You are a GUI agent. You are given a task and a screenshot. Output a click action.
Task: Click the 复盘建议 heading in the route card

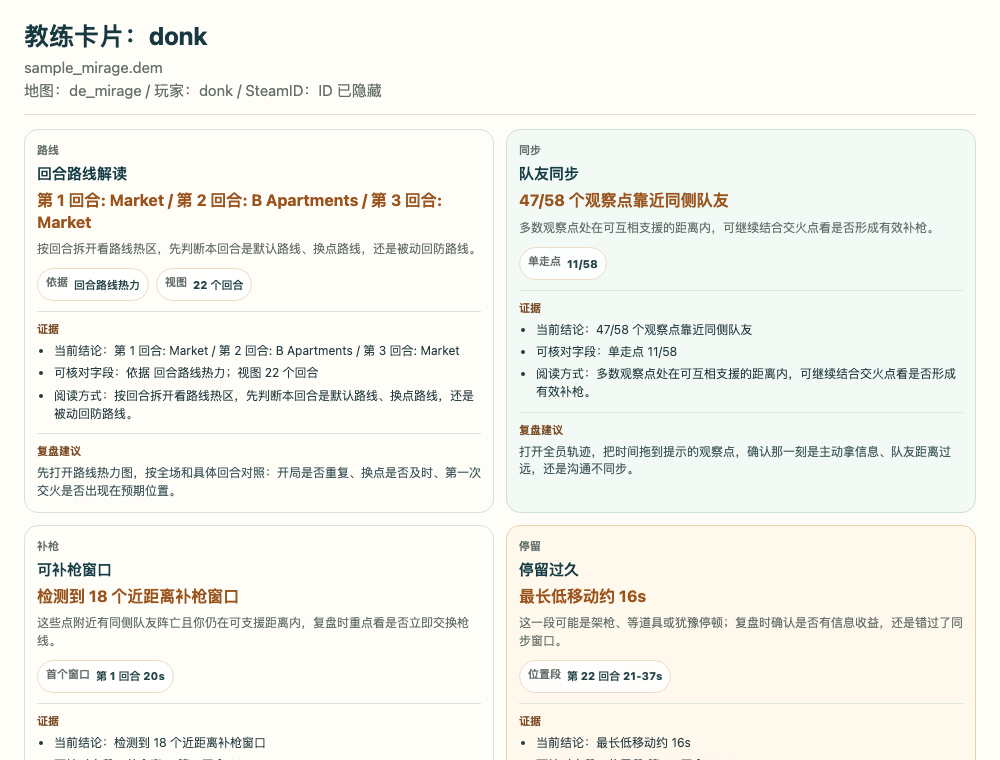coord(59,451)
